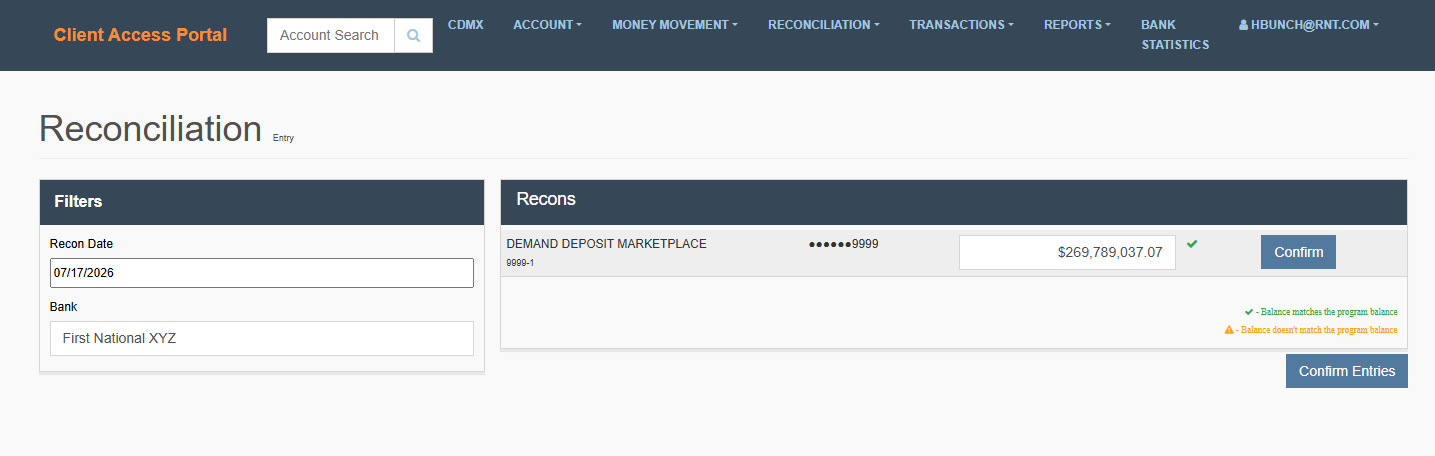Select the Bank field First National XYZ
Image resolution: width=1435 pixels, height=456 pixels.
[x=262, y=338]
